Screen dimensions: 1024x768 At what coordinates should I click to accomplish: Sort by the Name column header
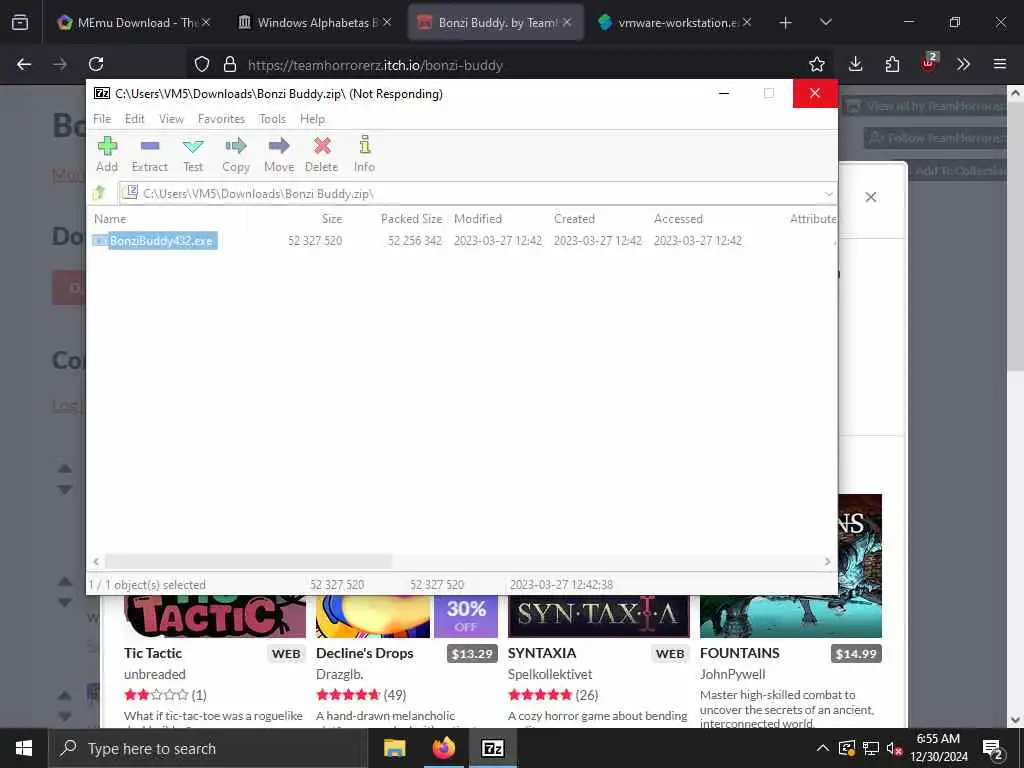tap(110, 219)
